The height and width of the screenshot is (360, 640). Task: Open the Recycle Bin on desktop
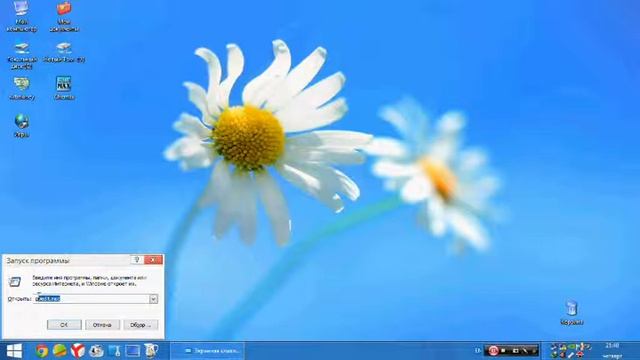[x=571, y=312]
